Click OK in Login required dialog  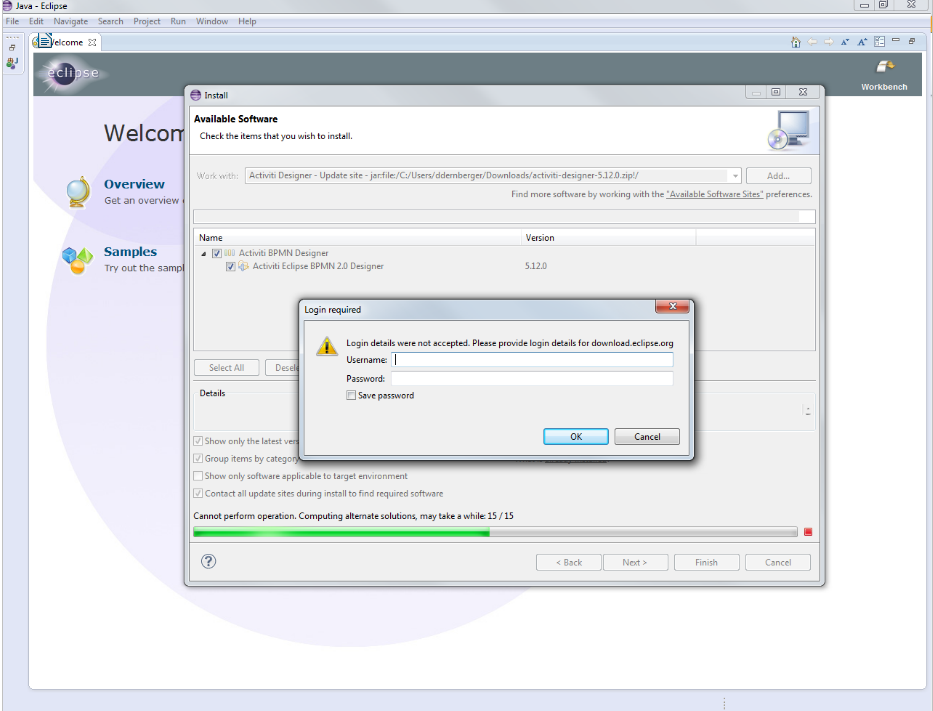click(575, 436)
